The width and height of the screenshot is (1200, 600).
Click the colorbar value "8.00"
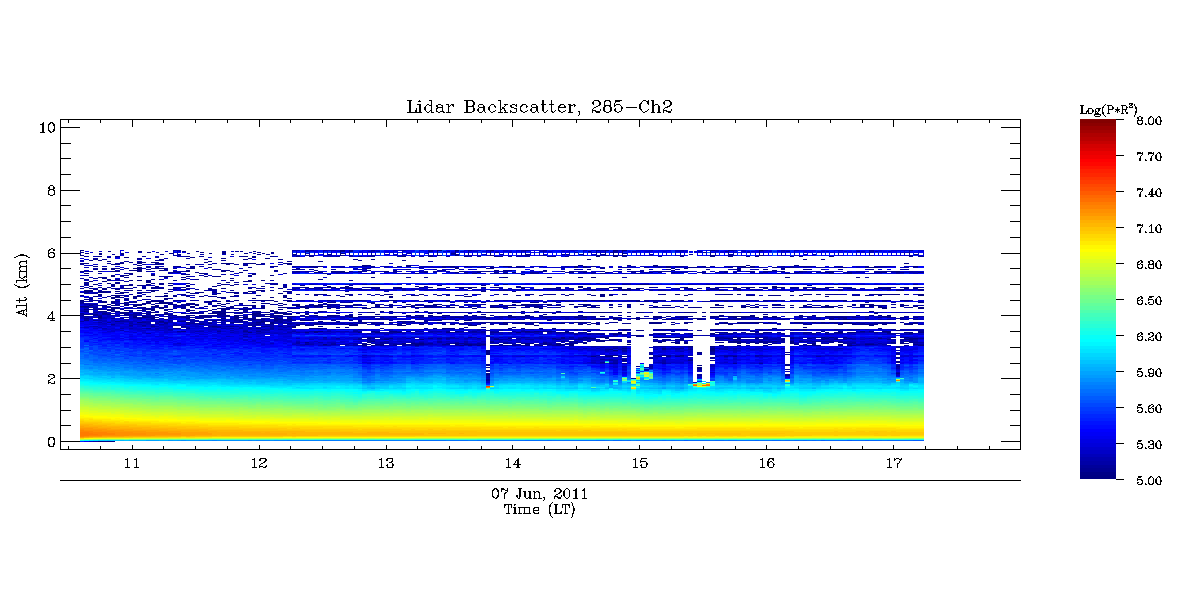pyautogui.click(x=1149, y=121)
